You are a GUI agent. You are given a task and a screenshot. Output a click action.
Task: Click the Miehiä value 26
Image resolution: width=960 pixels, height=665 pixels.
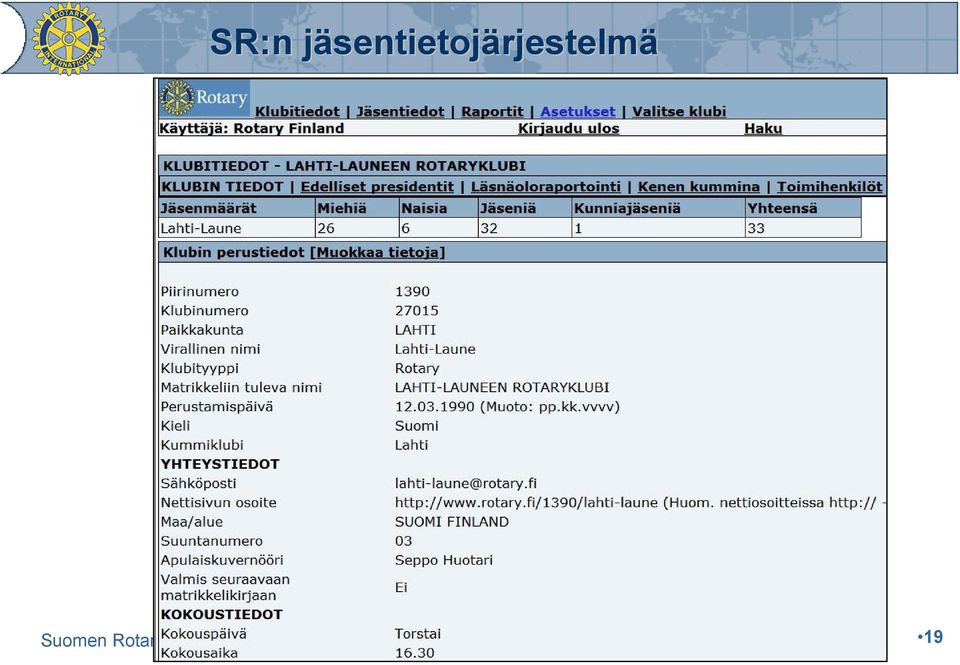coord(357,228)
